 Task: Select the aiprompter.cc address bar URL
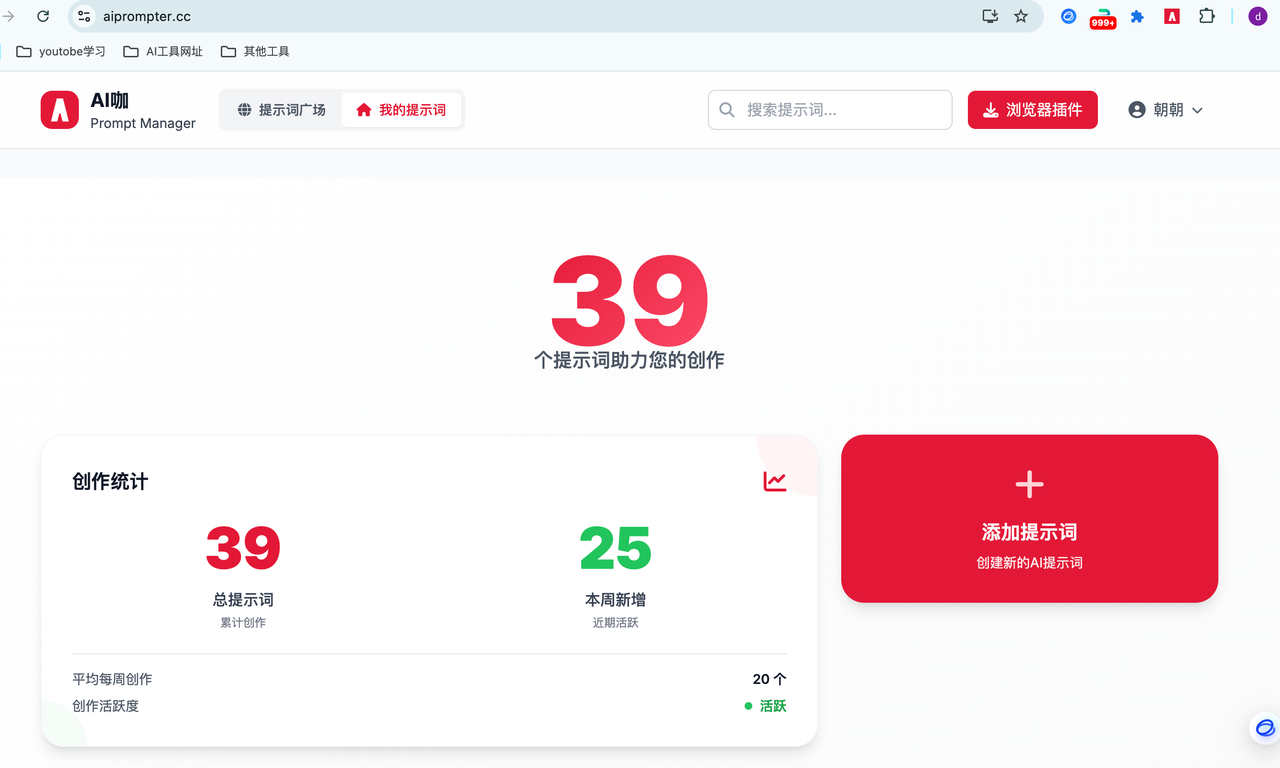tap(147, 16)
